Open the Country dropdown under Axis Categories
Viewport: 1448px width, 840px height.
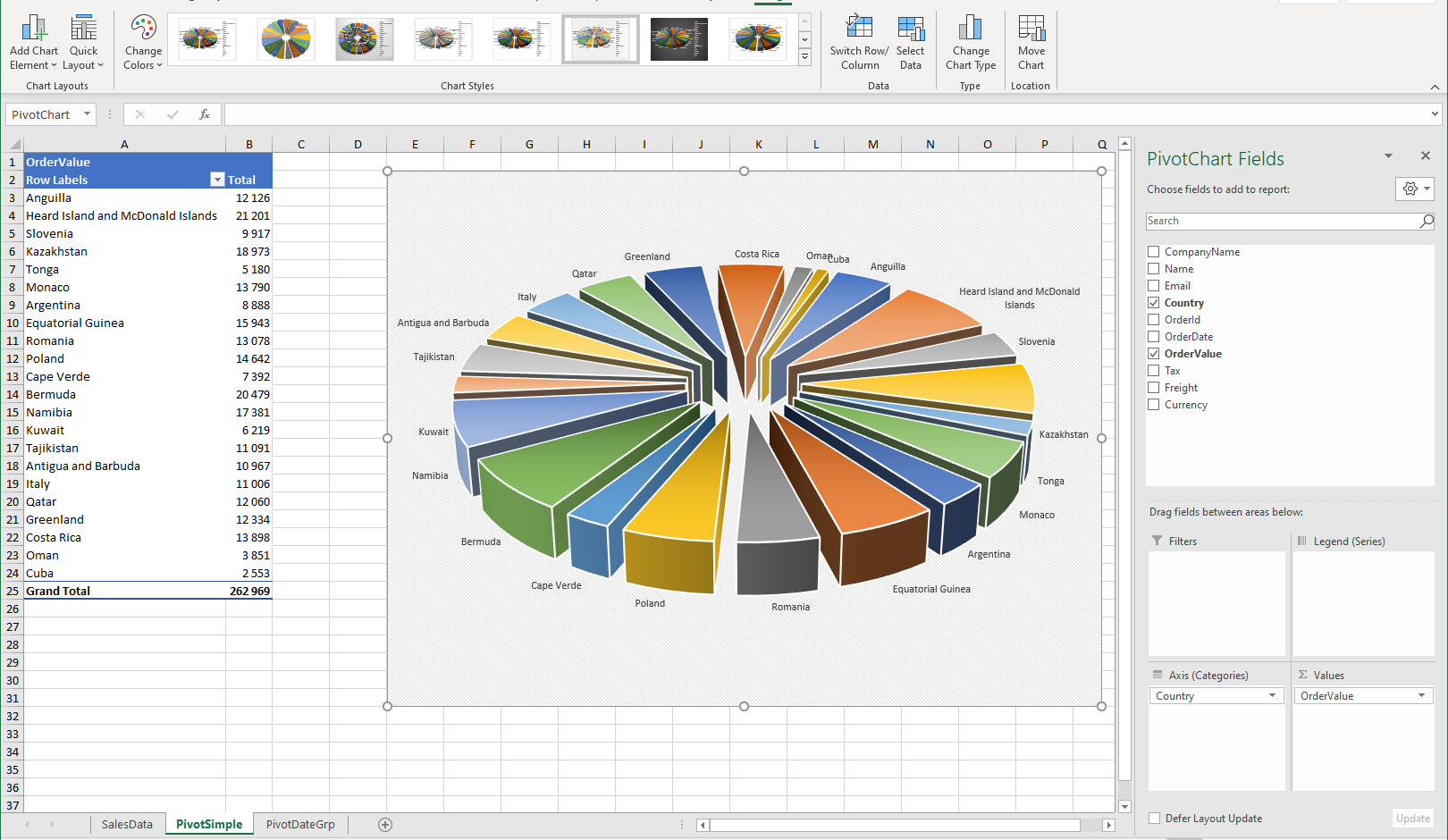click(x=1275, y=695)
